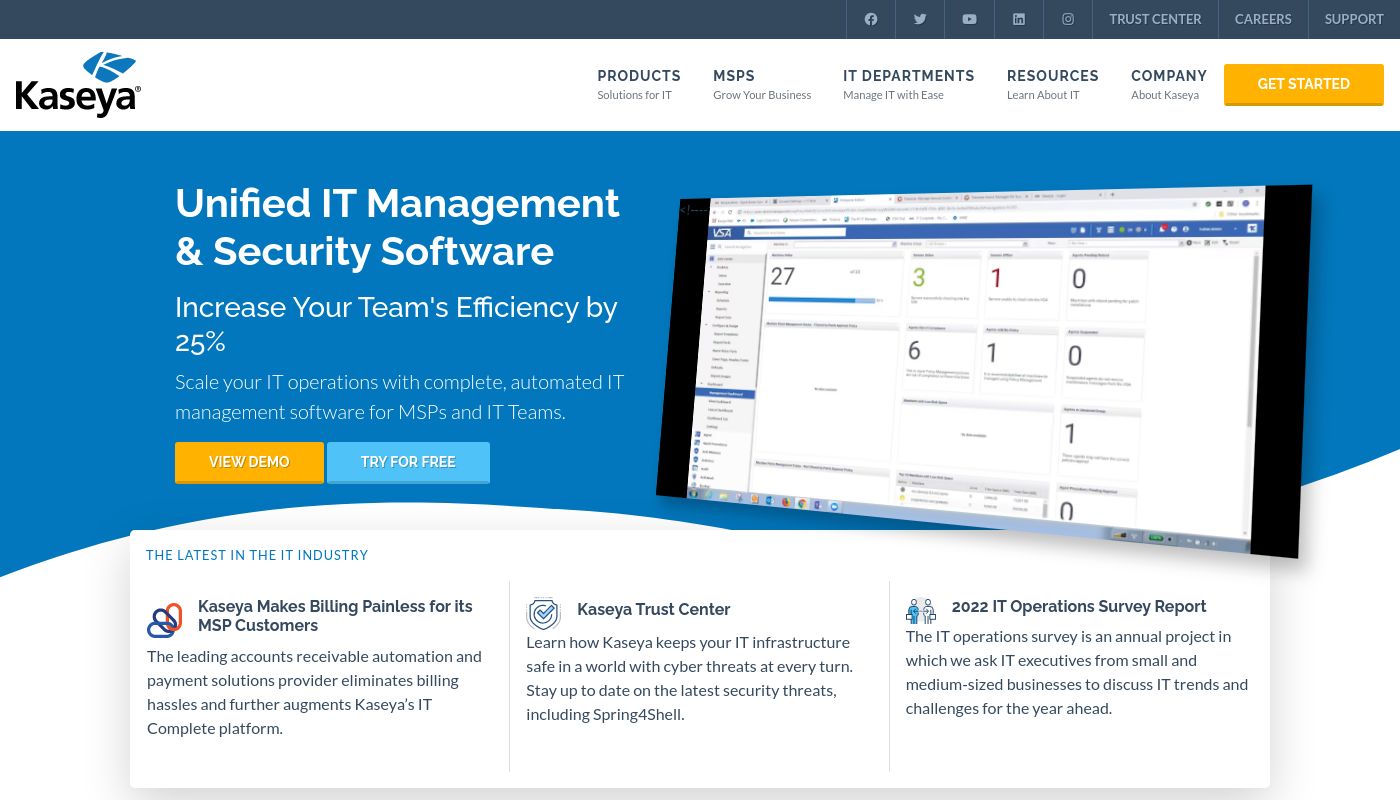The width and height of the screenshot is (1400, 800).
Task: Open Kaseya Makes Billing Painless article
Action: point(335,616)
